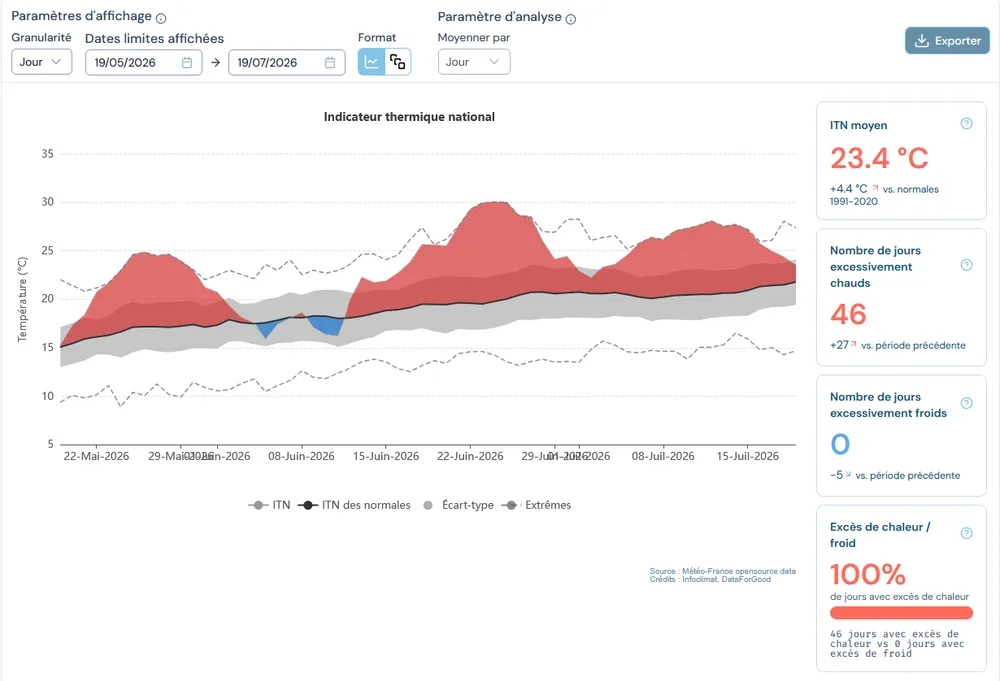Open calendar icon in start date field
Viewport: 1000px width, 681px height.
pos(187,62)
